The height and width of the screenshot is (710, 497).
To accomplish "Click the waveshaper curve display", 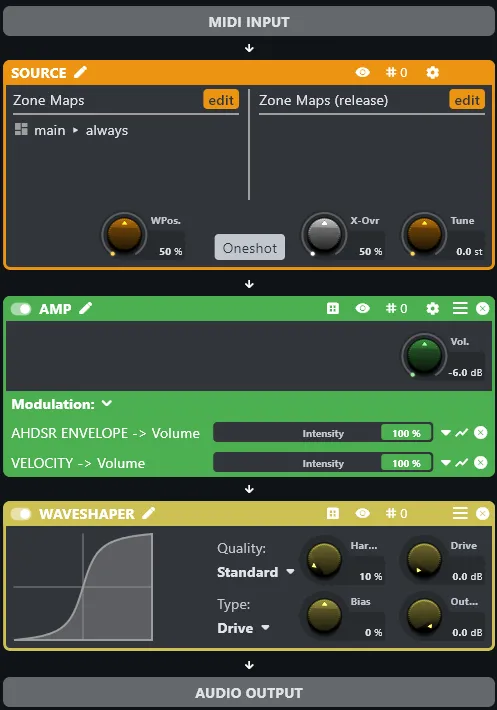I will point(83,587).
